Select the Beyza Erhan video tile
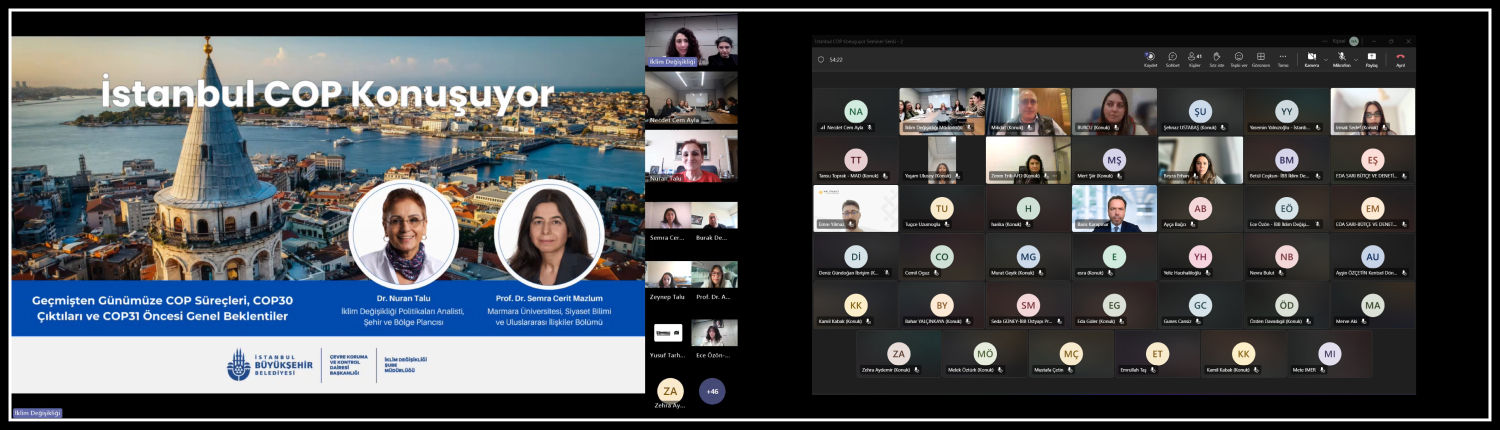Image resolution: width=1500 pixels, height=430 pixels. click(1201, 160)
